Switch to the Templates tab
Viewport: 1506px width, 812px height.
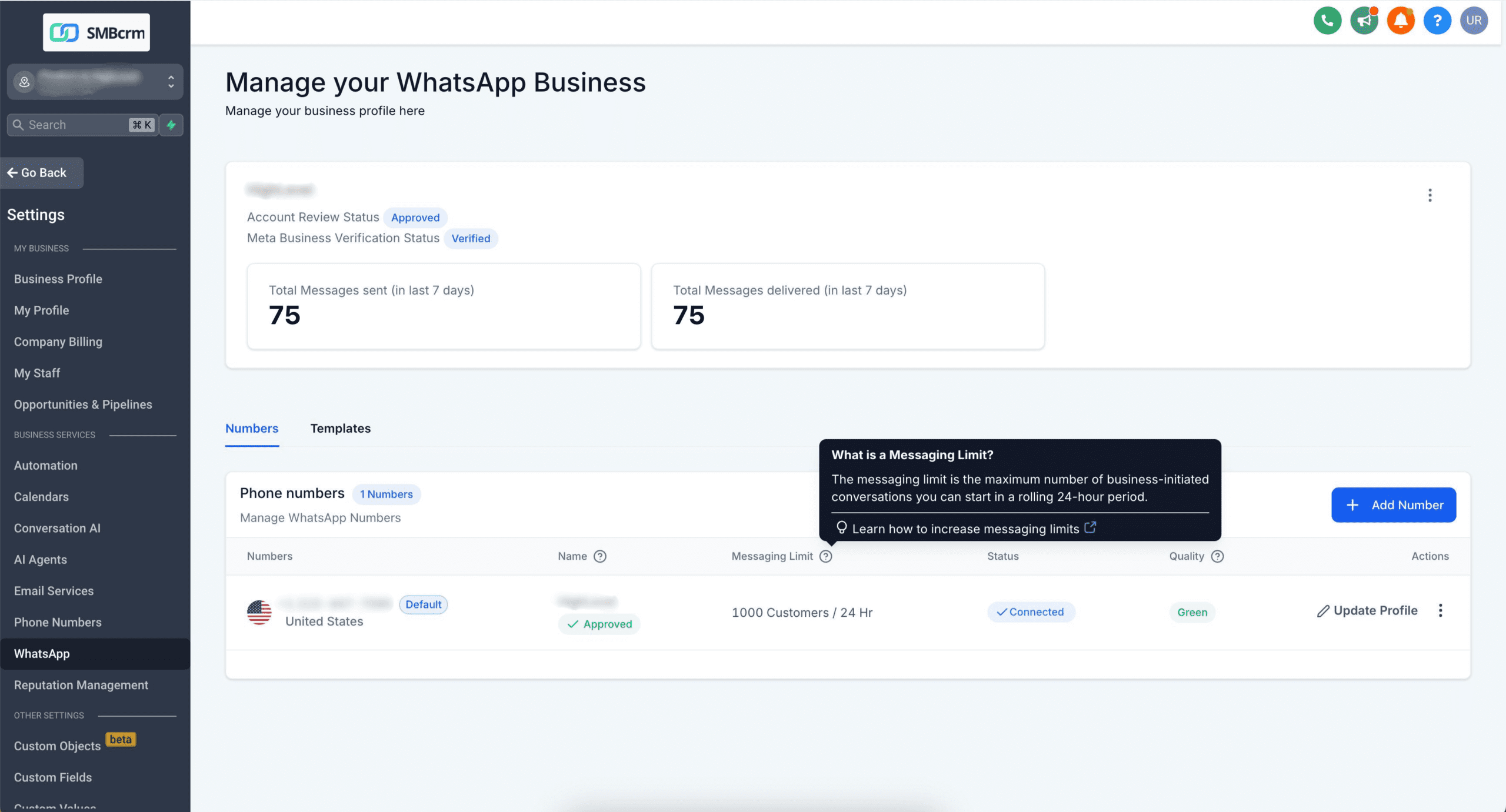click(341, 429)
